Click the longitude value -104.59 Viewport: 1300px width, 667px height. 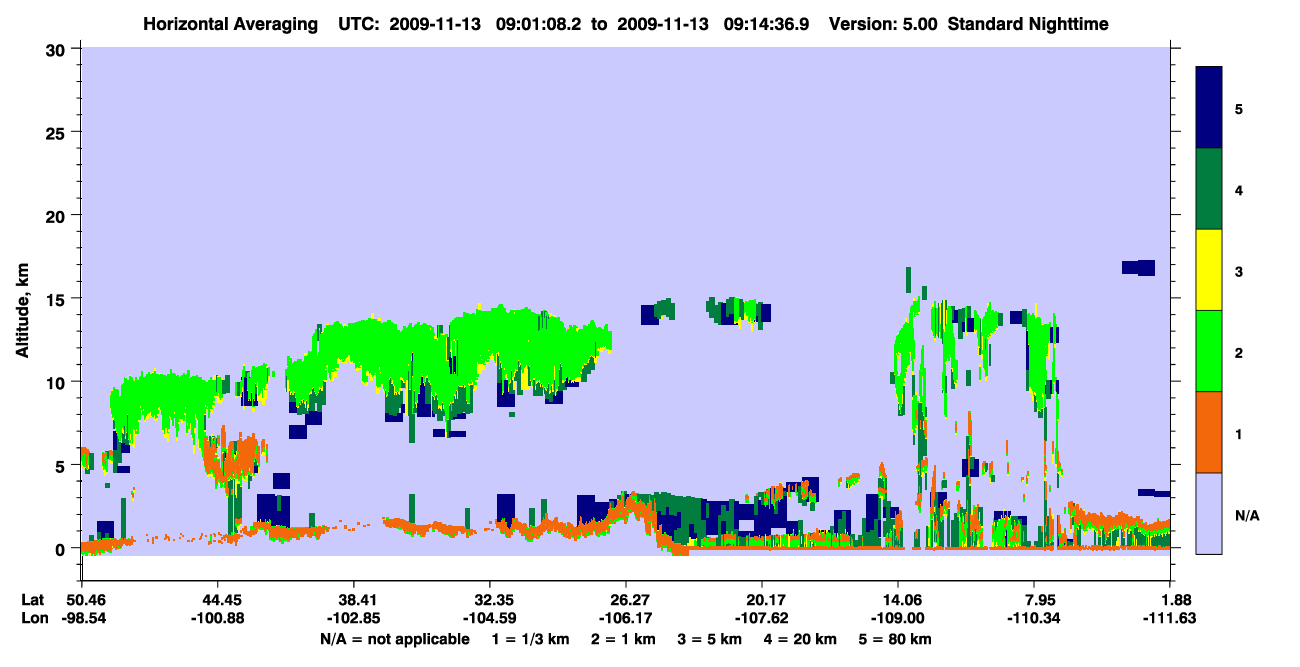[489, 619]
